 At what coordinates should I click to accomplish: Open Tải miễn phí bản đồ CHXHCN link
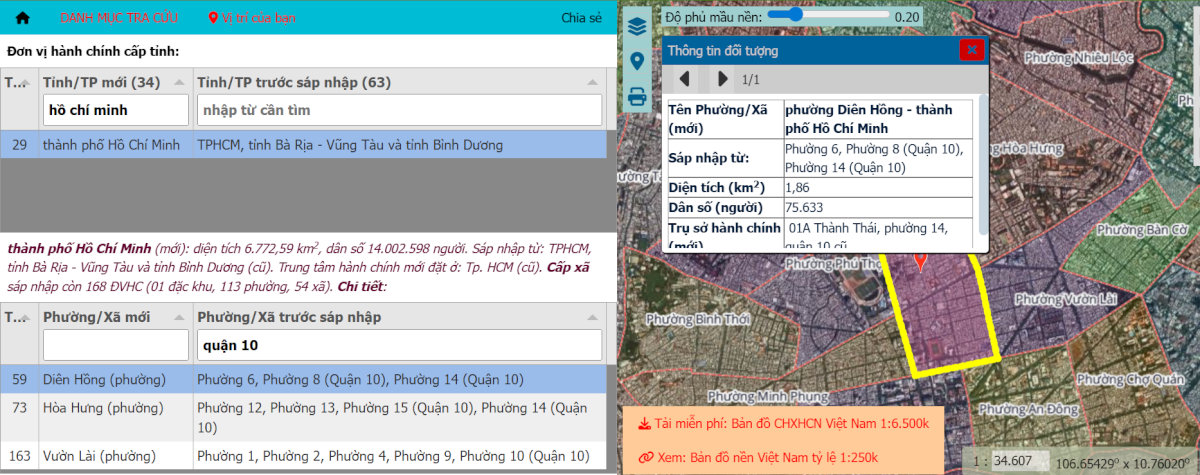click(787, 424)
